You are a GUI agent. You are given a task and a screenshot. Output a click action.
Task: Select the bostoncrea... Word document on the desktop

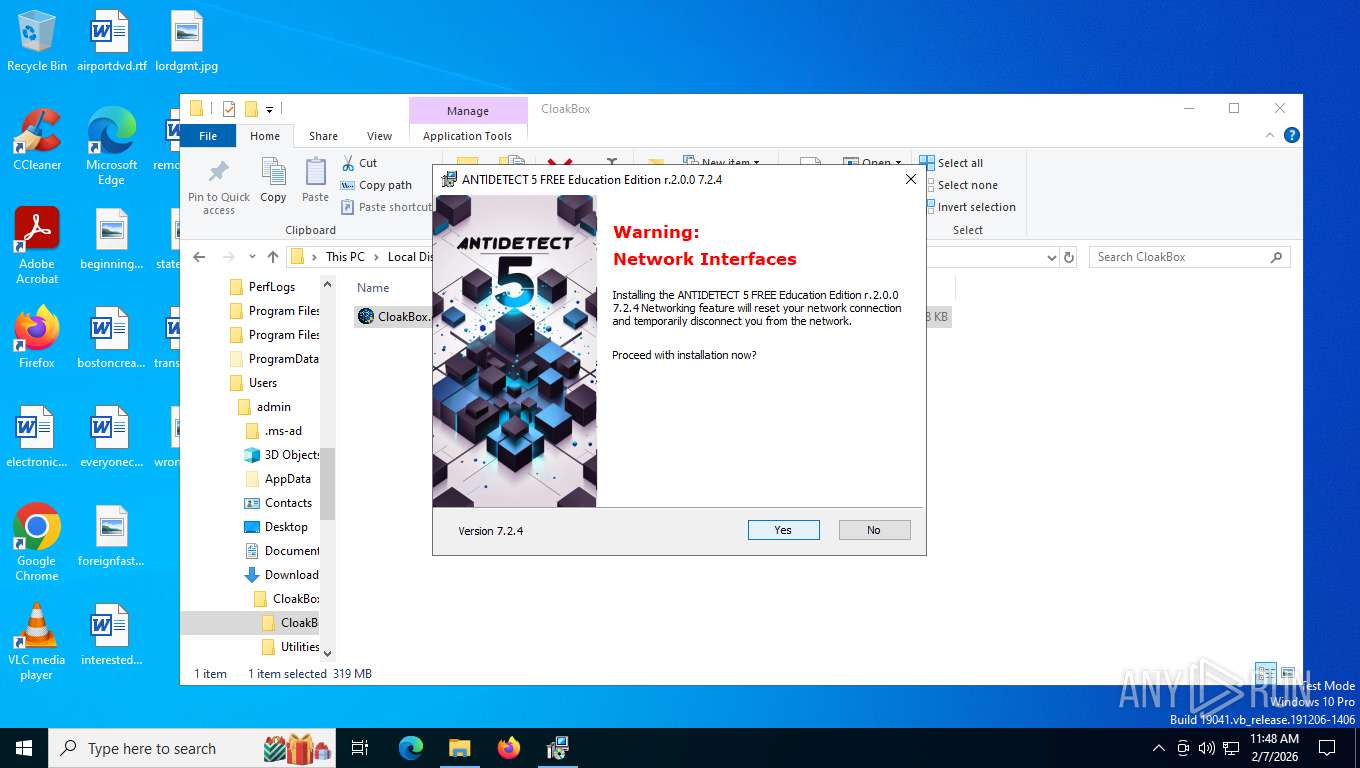(x=112, y=338)
